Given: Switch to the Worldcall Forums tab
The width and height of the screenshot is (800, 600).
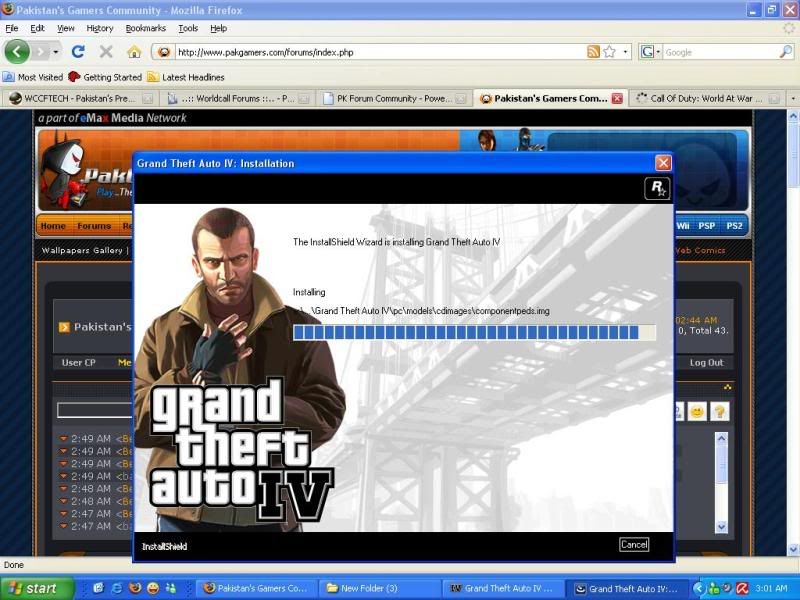Looking at the screenshot, I should click(x=237, y=98).
